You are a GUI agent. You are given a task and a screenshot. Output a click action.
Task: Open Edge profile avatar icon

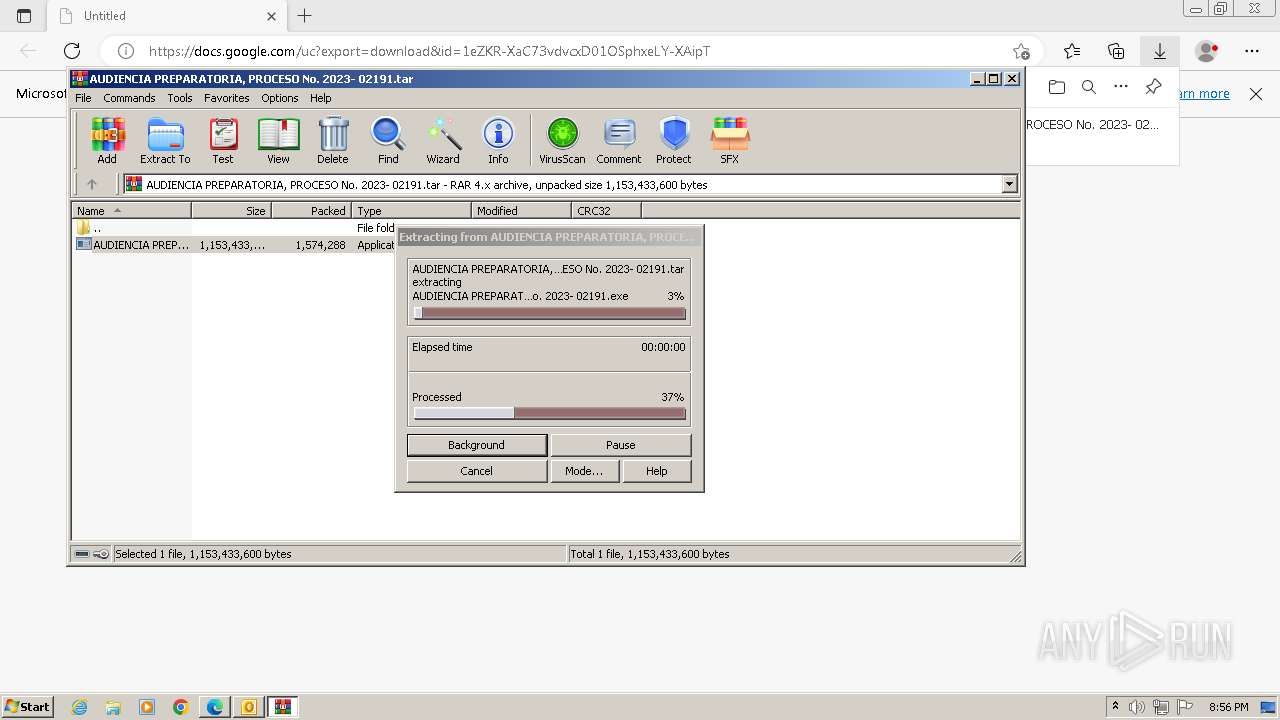tap(1207, 51)
